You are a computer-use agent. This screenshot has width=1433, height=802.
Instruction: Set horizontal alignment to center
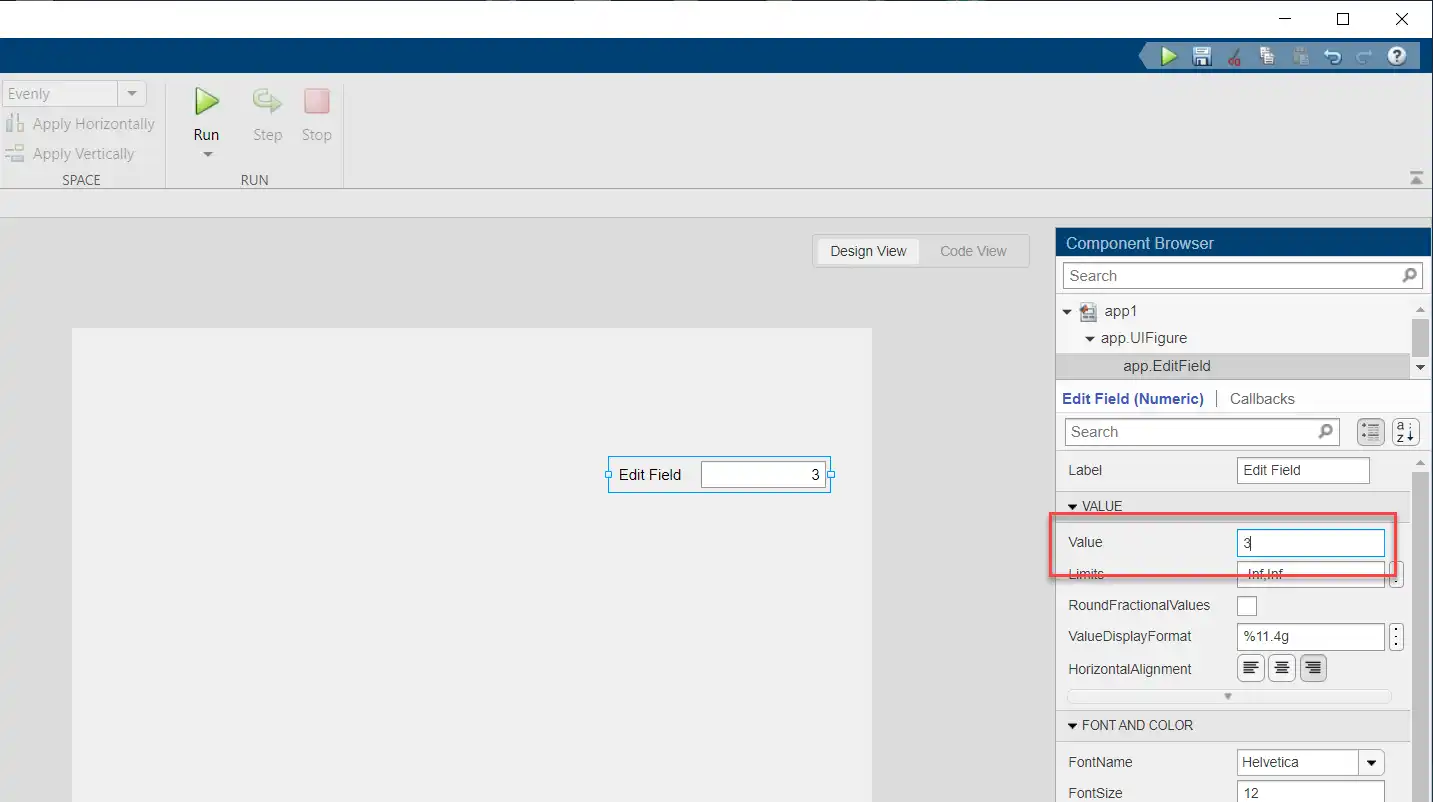[x=1282, y=668]
